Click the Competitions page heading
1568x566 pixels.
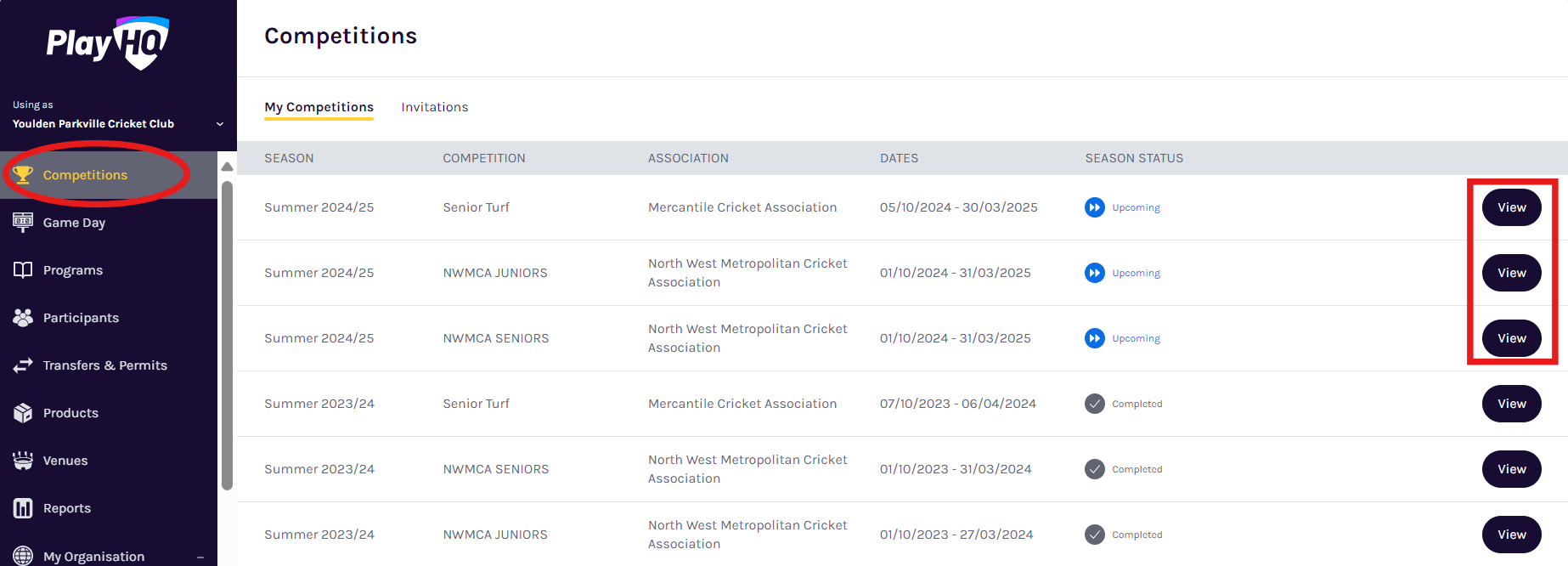[341, 36]
